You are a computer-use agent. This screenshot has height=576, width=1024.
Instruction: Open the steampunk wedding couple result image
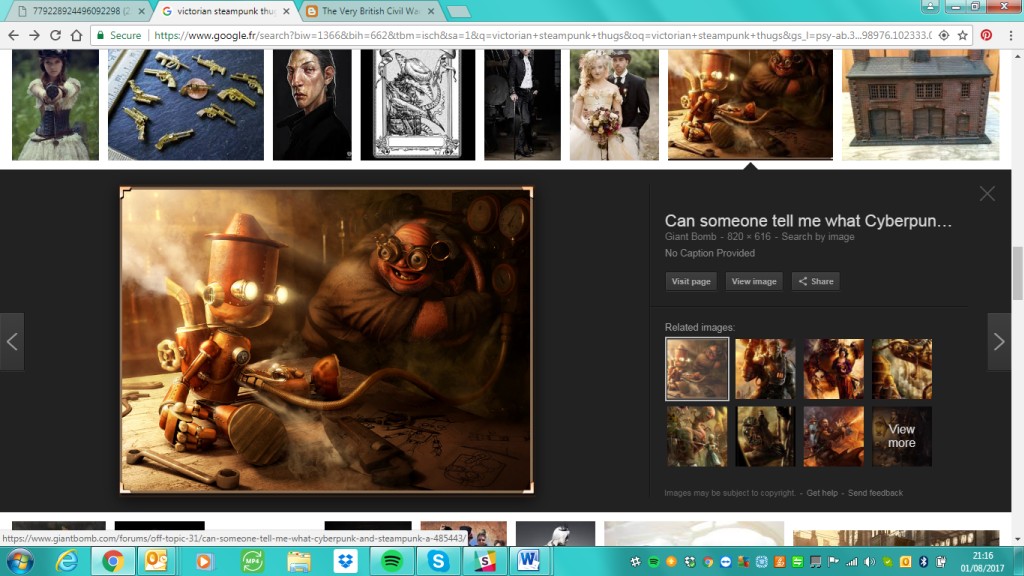pyautogui.click(x=615, y=104)
